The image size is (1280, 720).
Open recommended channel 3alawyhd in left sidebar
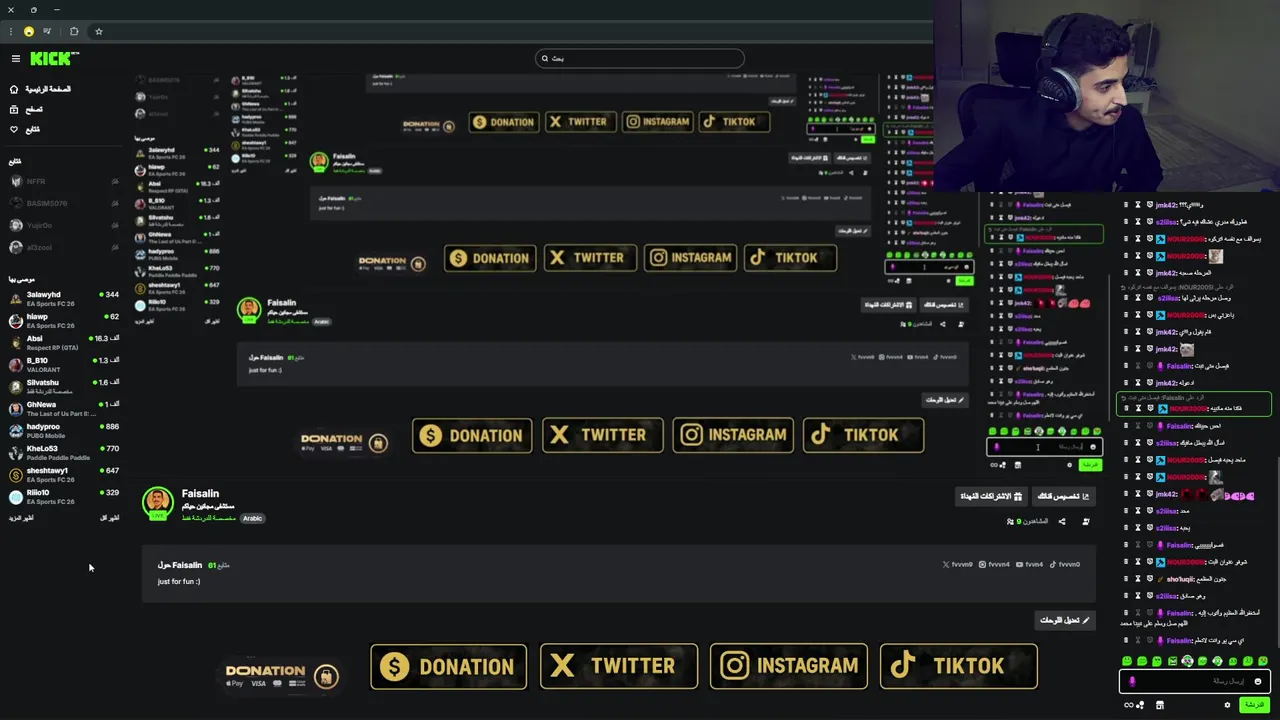(x=64, y=299)
